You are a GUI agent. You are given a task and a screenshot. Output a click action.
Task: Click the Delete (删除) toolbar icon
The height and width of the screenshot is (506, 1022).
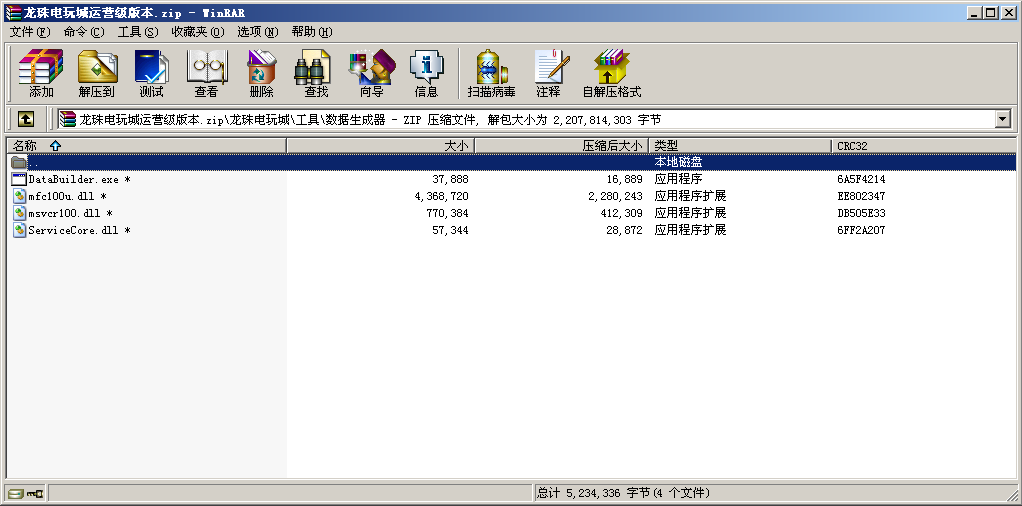click(261, 73)
